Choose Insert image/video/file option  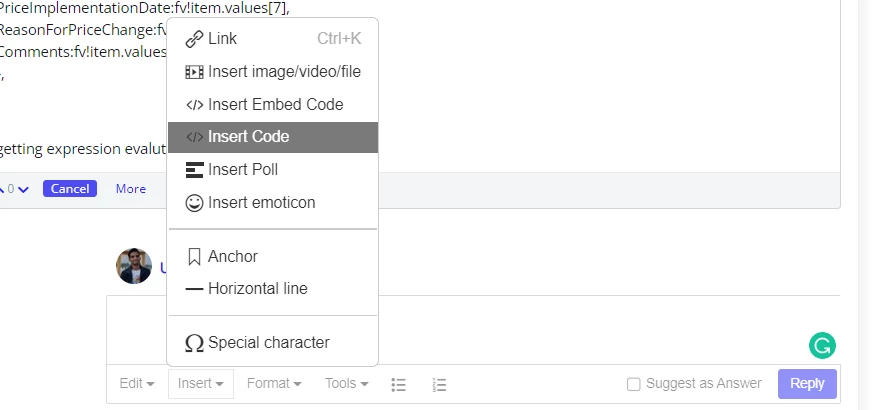[x=272, y=72]
